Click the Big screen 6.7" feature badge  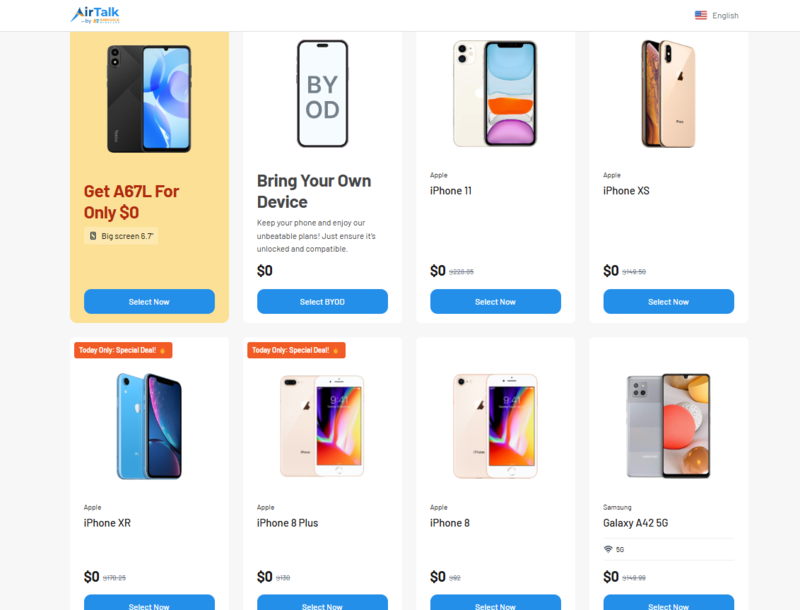121,236
